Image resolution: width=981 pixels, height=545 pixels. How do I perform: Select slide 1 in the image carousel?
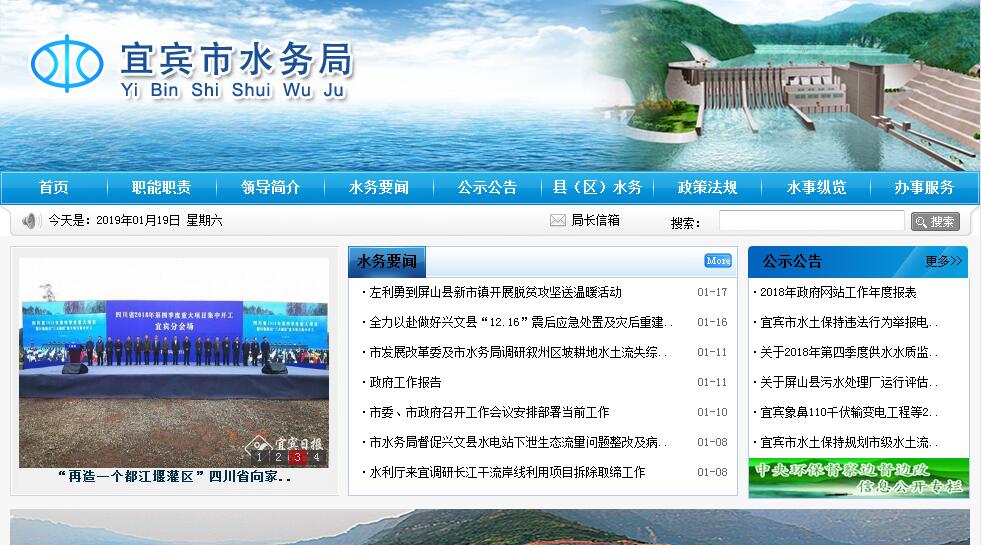coord(259,457)
